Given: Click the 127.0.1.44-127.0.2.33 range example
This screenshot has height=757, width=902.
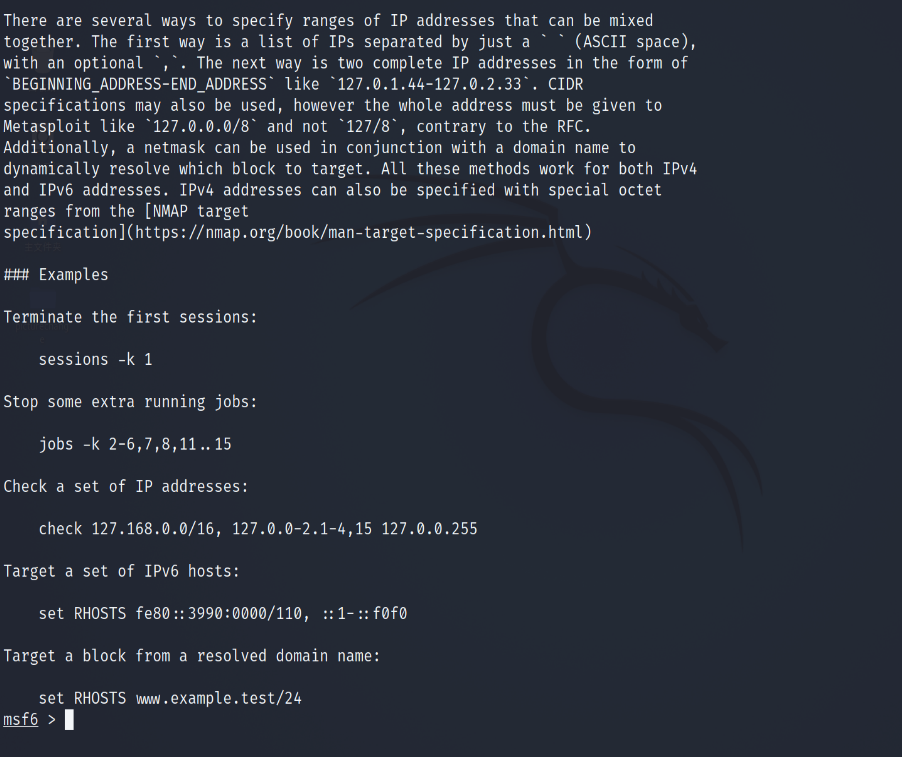Looking at the screenshot, I should (429, 84).
